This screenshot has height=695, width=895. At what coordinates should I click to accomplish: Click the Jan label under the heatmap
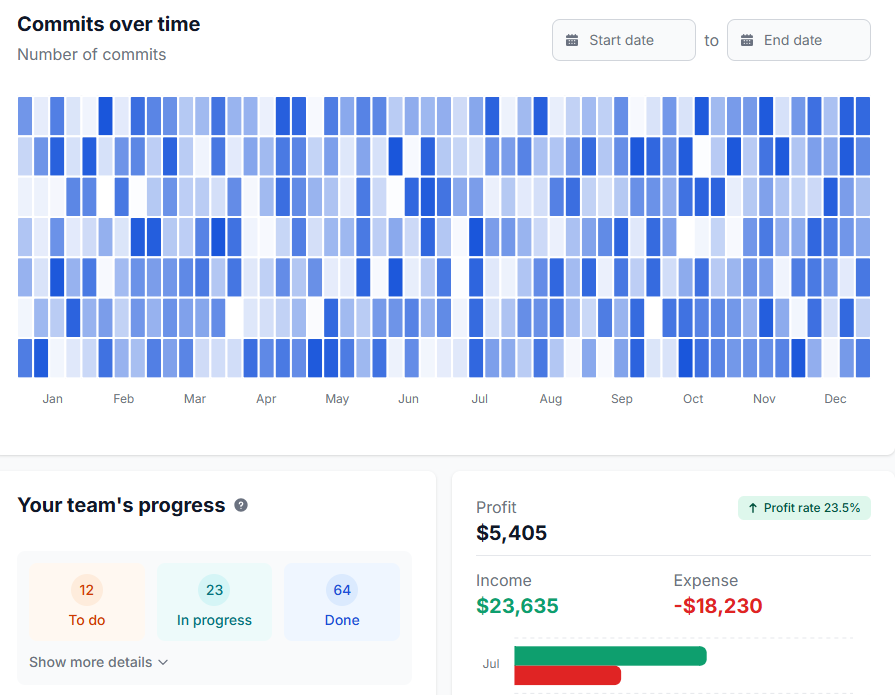(x=52, y=398)
